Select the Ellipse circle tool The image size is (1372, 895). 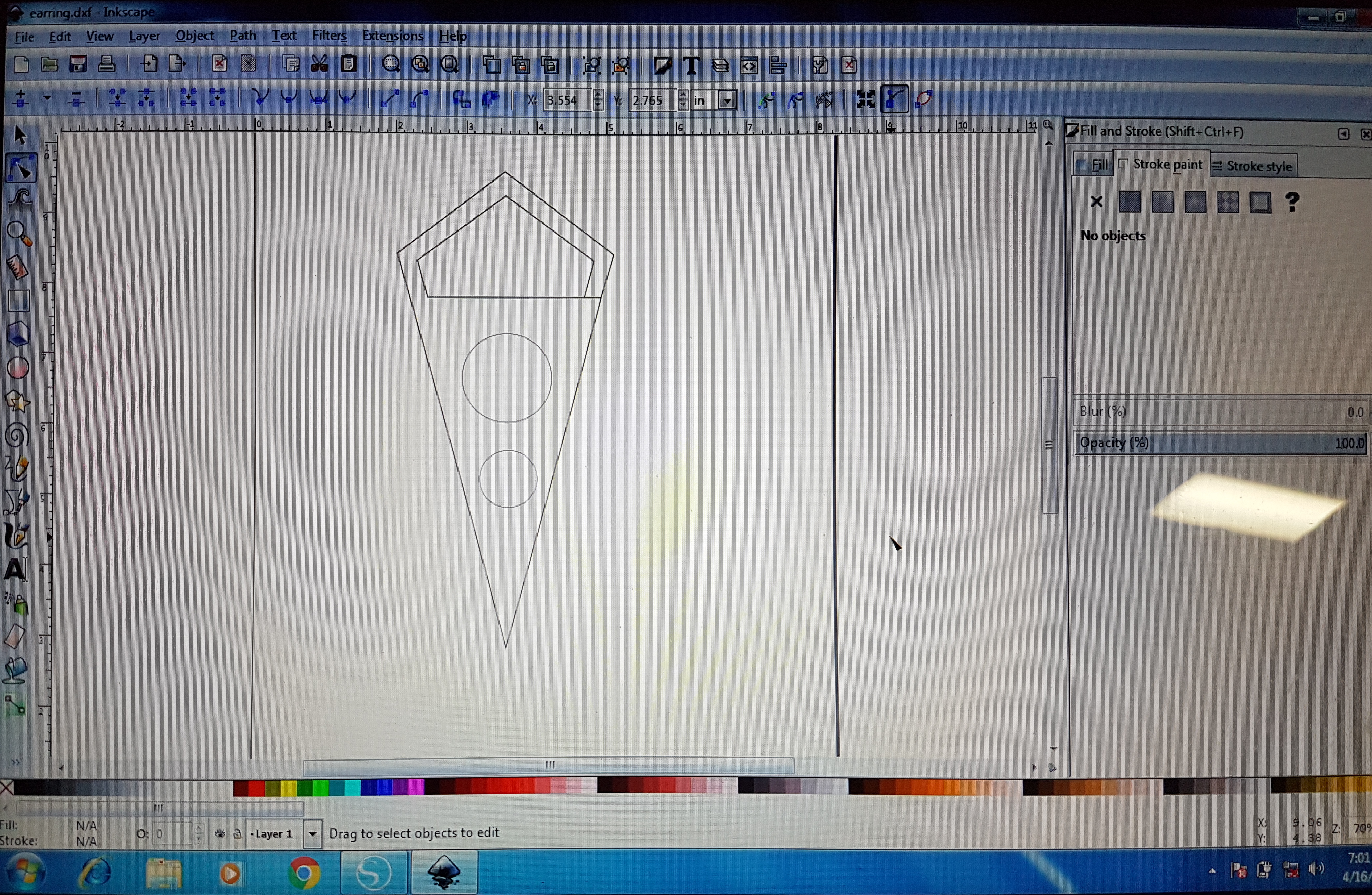pyautogui.click(x=18, y=368)
